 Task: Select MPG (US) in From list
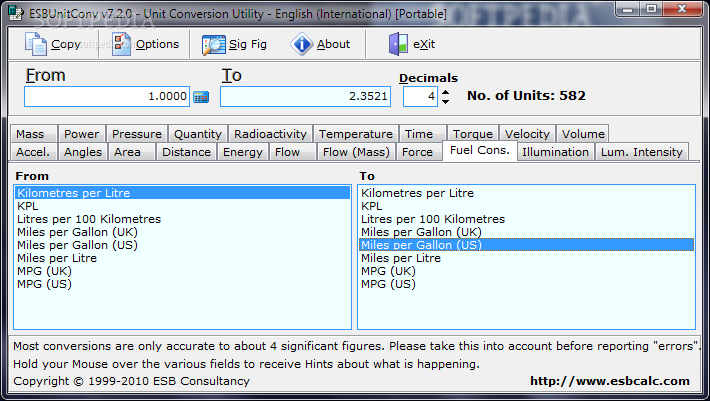tap(182, 284)
